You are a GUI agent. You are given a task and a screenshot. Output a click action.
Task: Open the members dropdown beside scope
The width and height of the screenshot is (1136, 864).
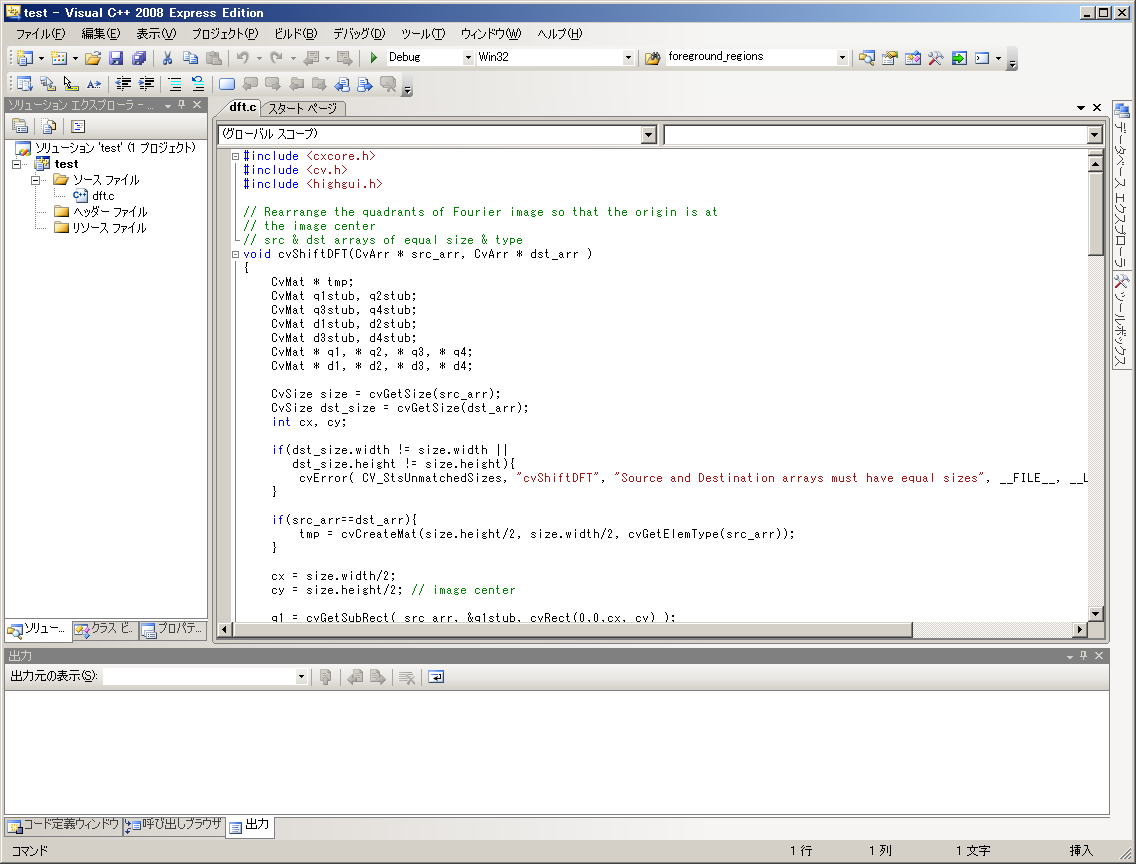(x=1095, y=134)
